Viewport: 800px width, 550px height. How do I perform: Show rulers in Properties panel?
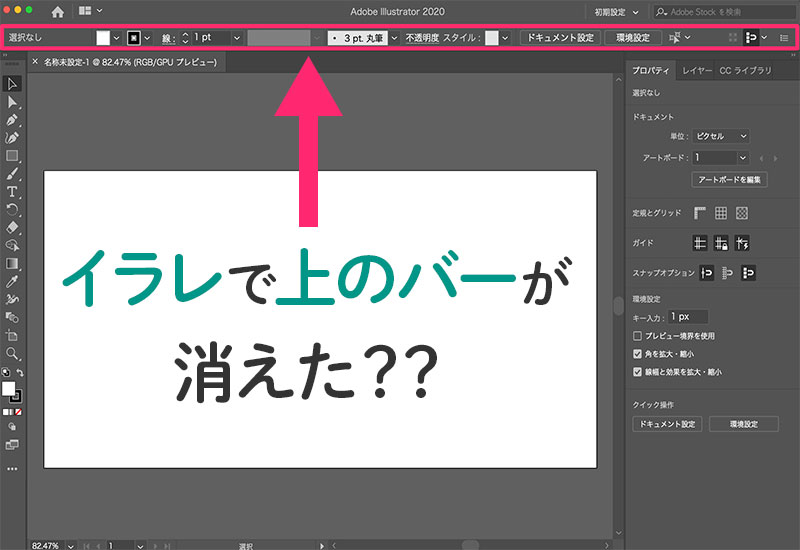699,213
